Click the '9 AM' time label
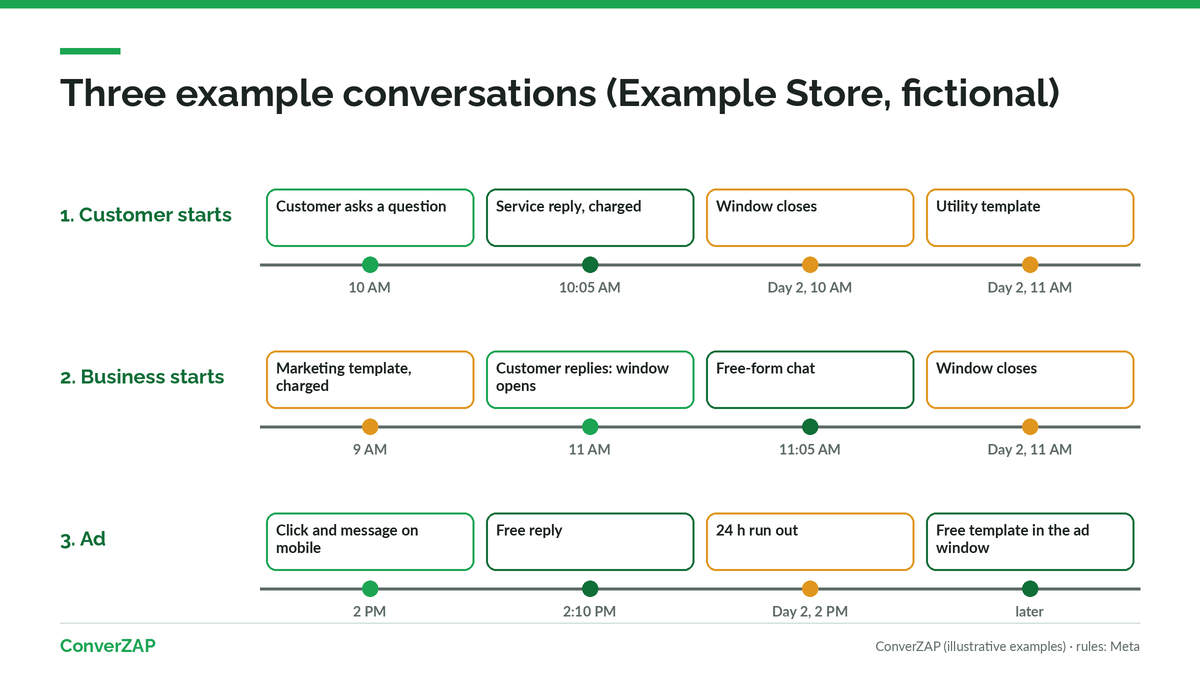 [x=370, y=450]
